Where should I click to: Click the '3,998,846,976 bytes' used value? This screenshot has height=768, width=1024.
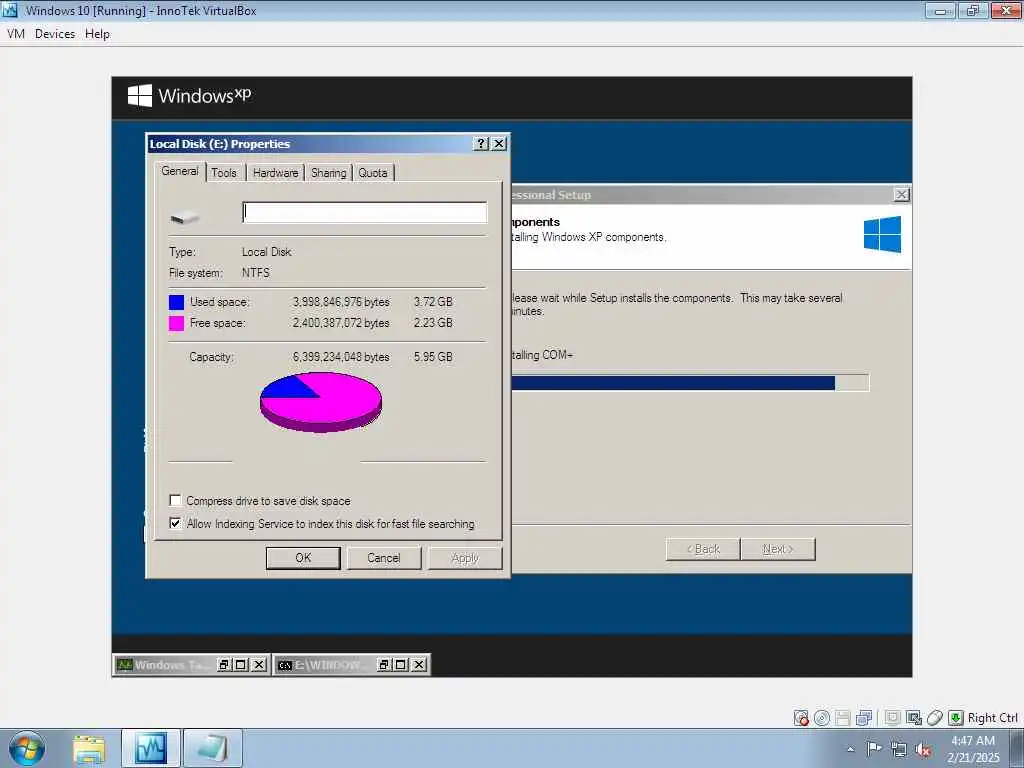pos(341,302)
